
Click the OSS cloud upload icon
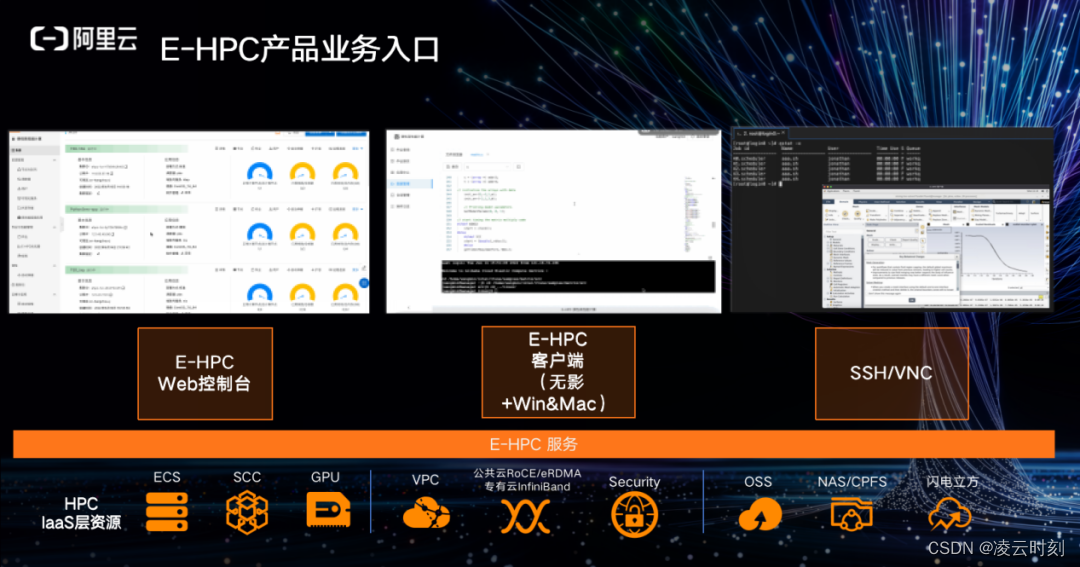point(760,514)
